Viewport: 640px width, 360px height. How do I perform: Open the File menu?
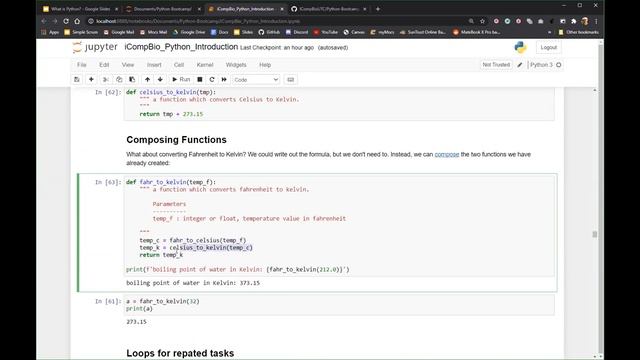[x=82, y=65]
